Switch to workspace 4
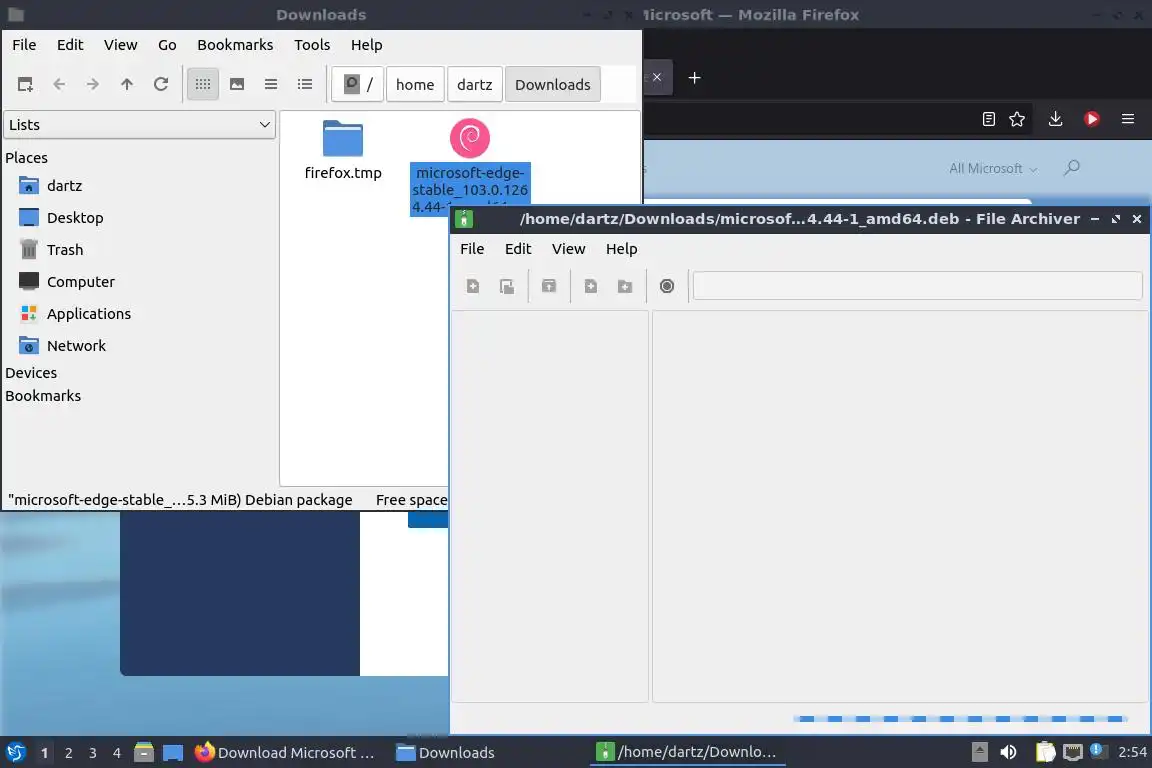The width and height of the screenshot is (1152, 768). tap(117, 753)
